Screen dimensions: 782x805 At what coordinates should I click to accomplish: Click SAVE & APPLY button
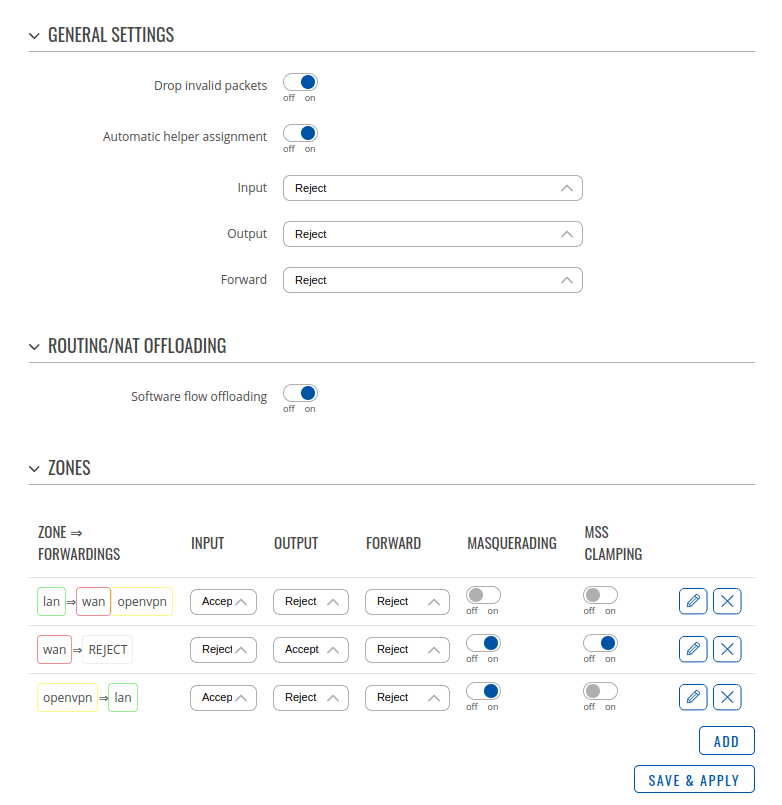coord(694,780)
